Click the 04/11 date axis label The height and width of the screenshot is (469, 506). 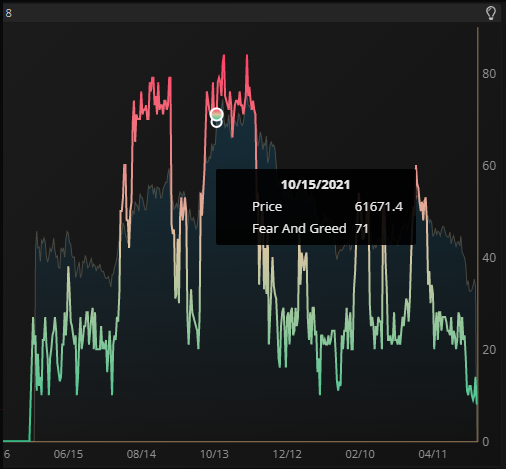433,454
